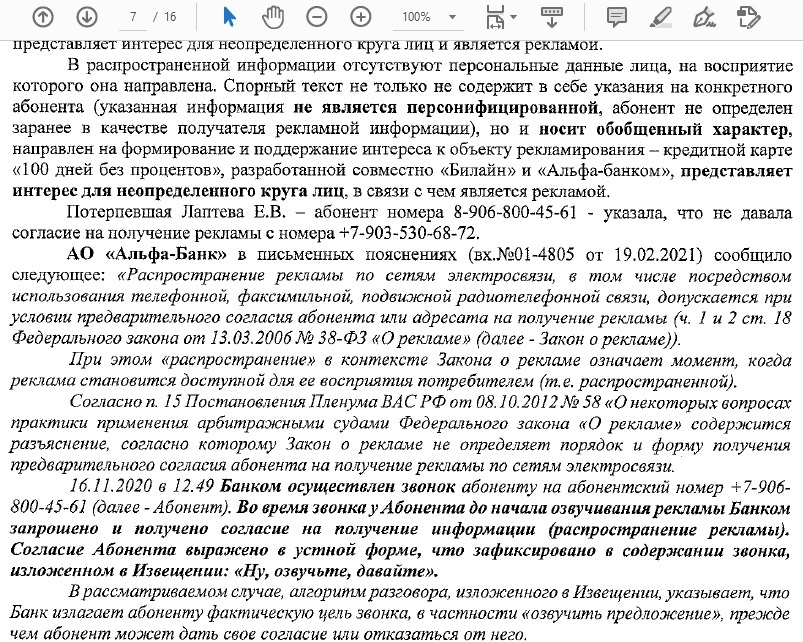This screenshot has width=803, height=642.
Task: Open the Sign document pen tool
Action: (x=704, y=17)
